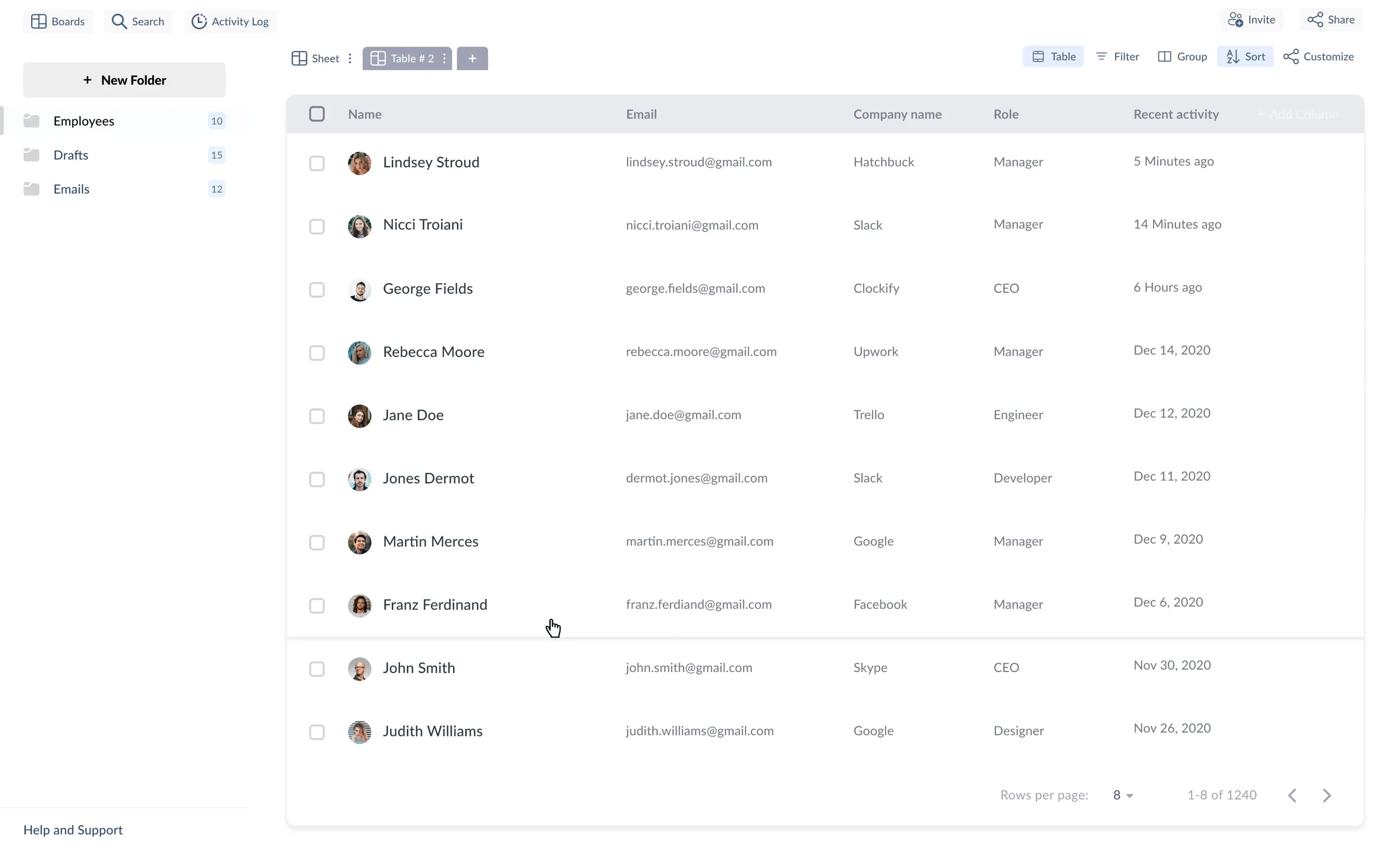This screenshot has width=1400, height=851.
Task: Select John Smith's row checkbox
Action: [x=317, y=668]
